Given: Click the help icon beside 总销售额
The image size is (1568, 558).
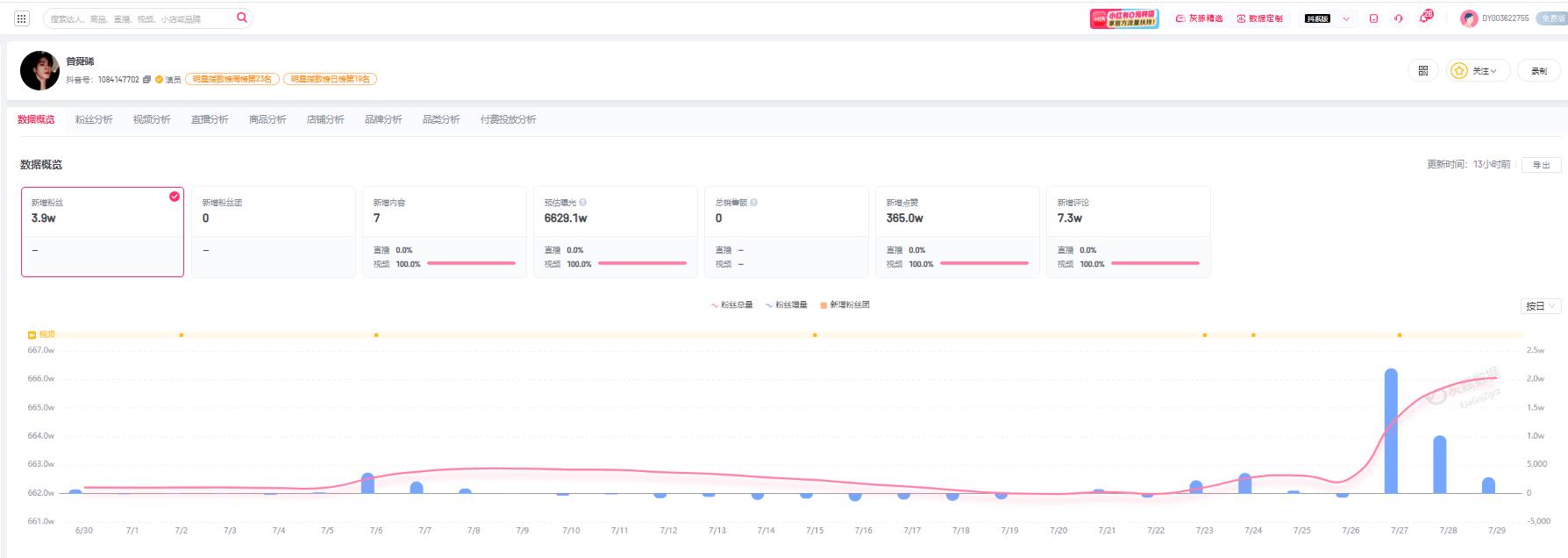Looking at the screenshot, I should tap(754, 203).
